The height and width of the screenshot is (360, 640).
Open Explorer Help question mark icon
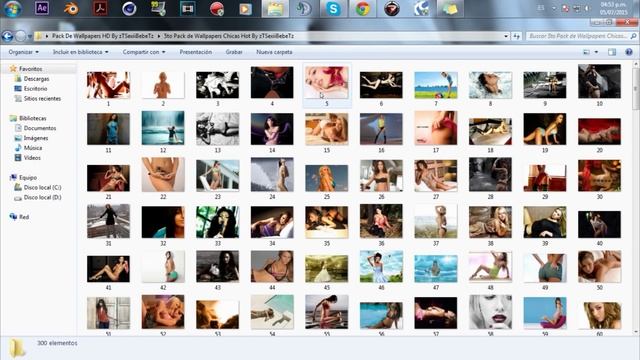point(629,52)
